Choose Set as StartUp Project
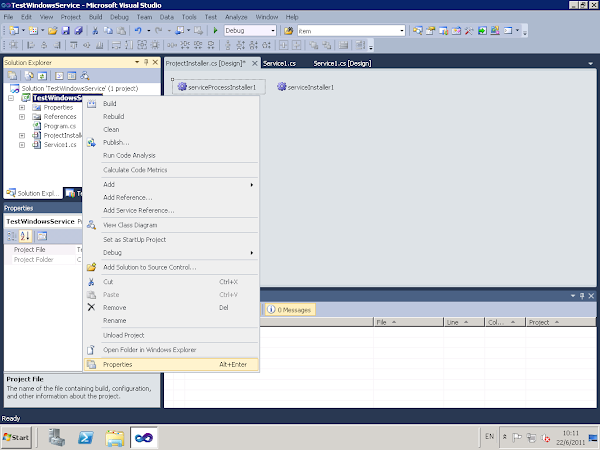This screenshot has width=600, height=450. pos(171,240)
